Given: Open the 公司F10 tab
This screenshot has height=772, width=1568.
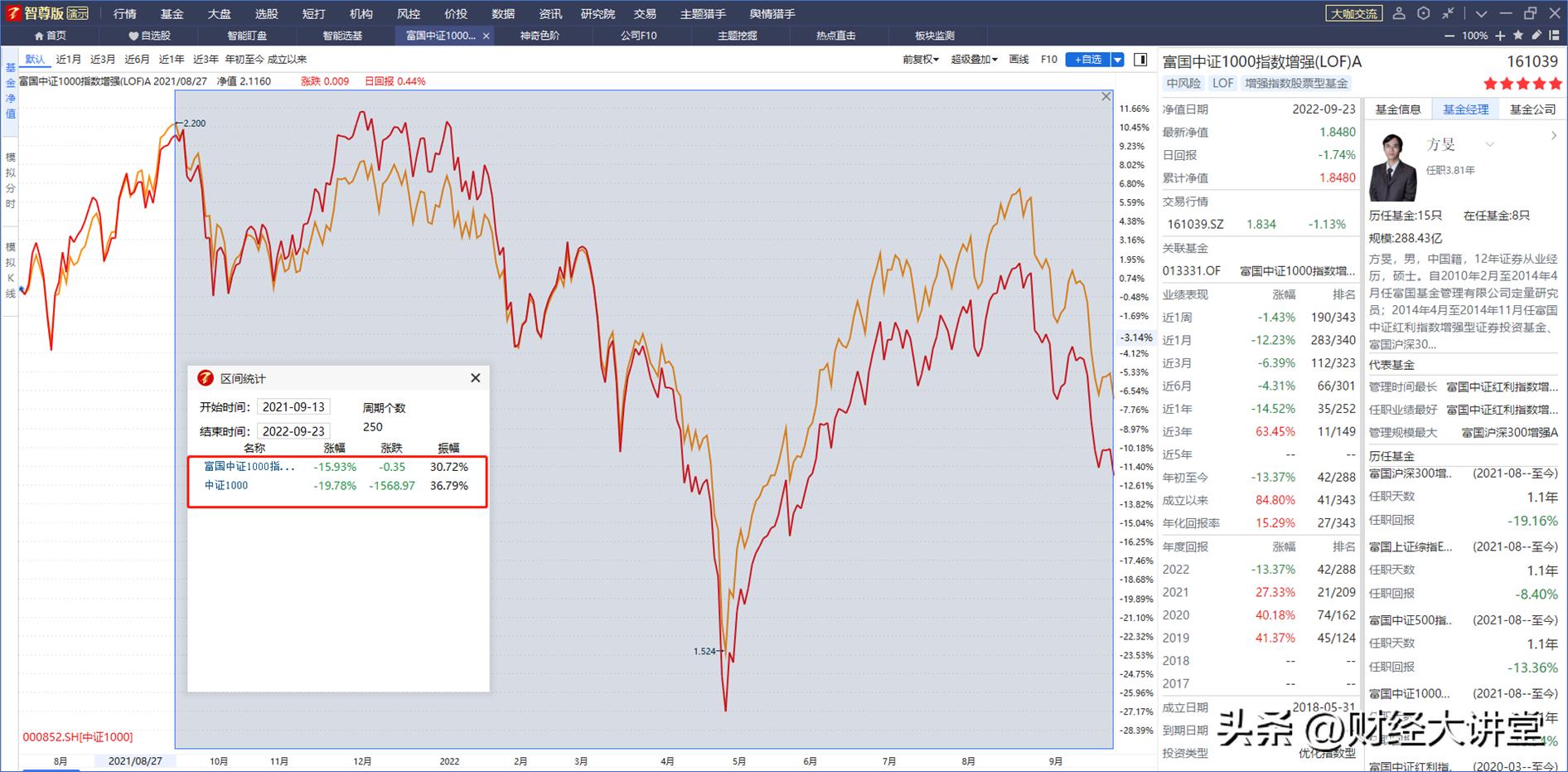Looking at the screenshot, I should [x=638, y=36].
